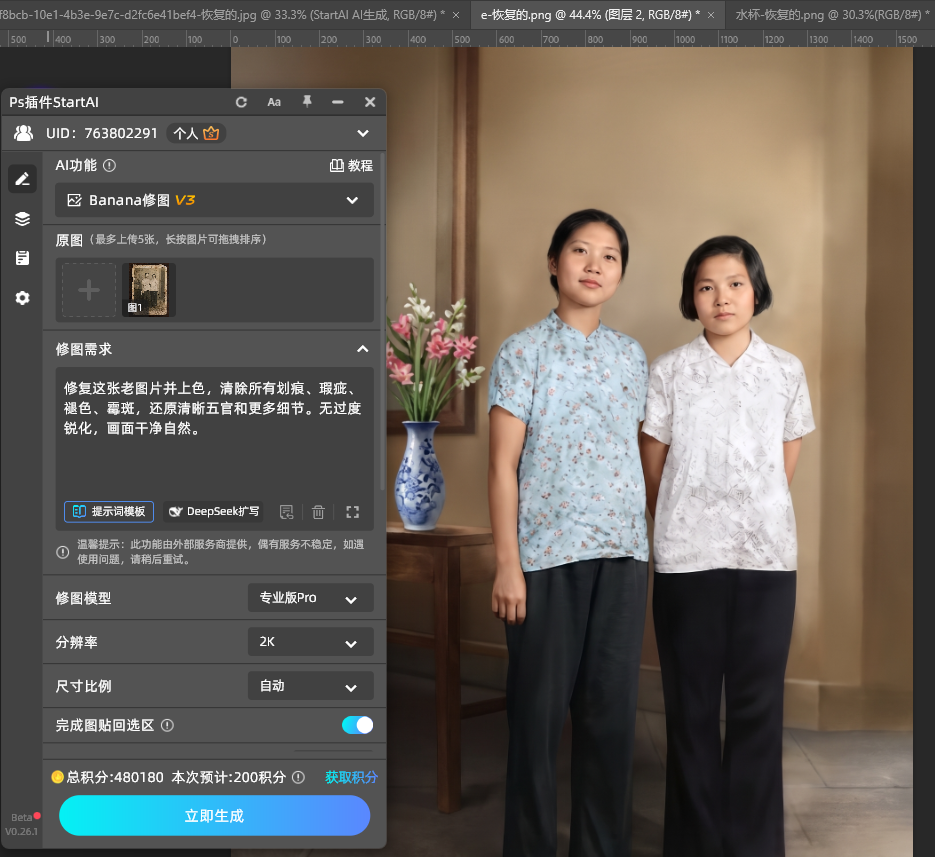935x857 pixels.
Task: Click the 立即生成 generate button
Action: tap(215, 815)
